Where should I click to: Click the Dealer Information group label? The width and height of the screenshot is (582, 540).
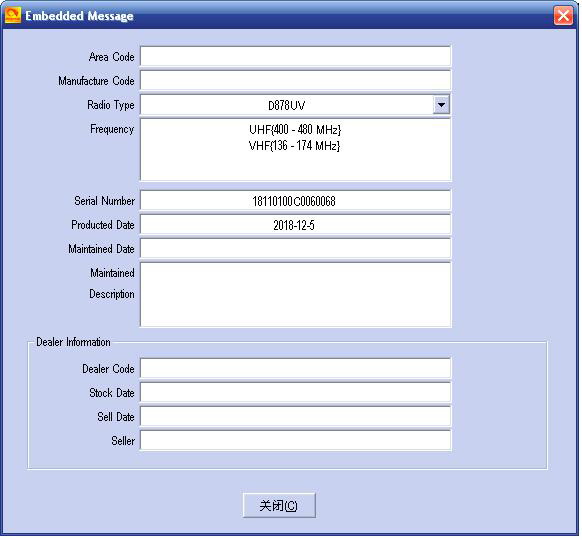pyautogui.click(x=74, y=343)
